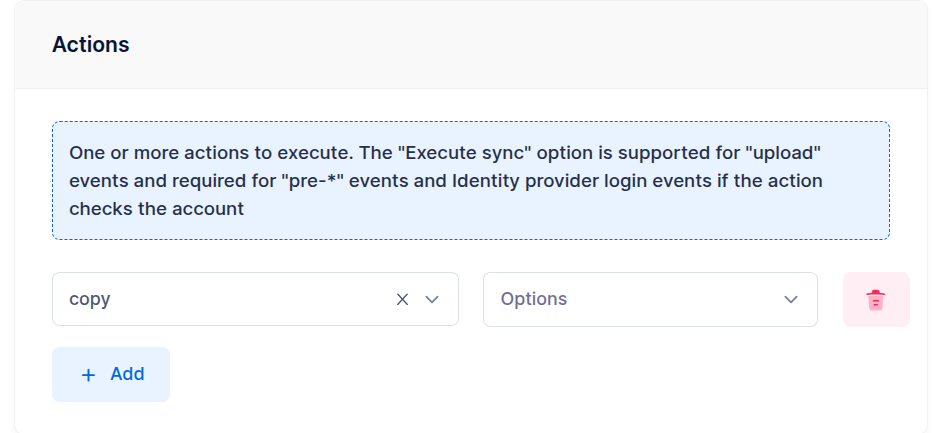Click the gray Actions card header bar
Screen dimensions: 943x433
coord(471,45)
